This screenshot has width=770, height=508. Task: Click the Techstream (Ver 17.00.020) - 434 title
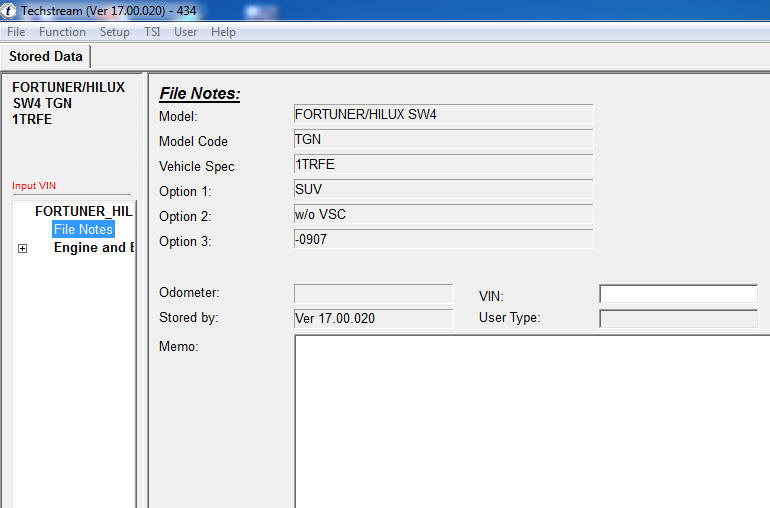pos(109,10)
